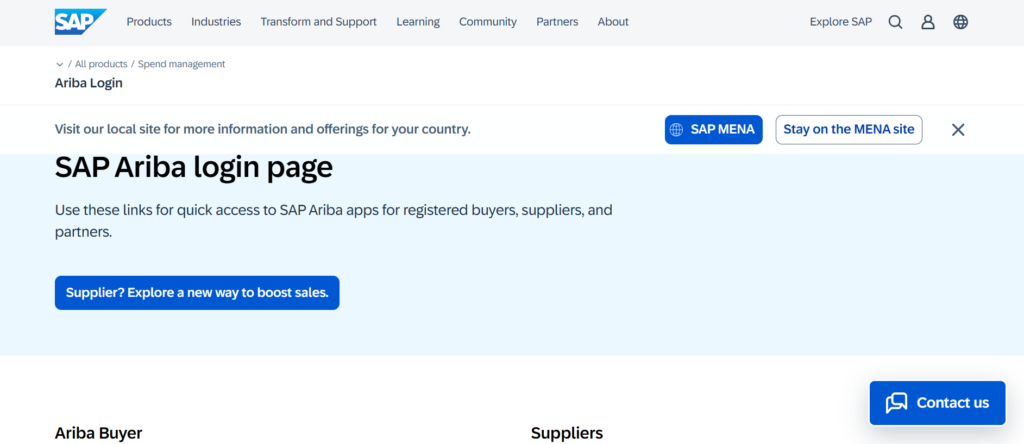Close the local site banner
The image size is (1024, 444).
click(x=958, y=130)
